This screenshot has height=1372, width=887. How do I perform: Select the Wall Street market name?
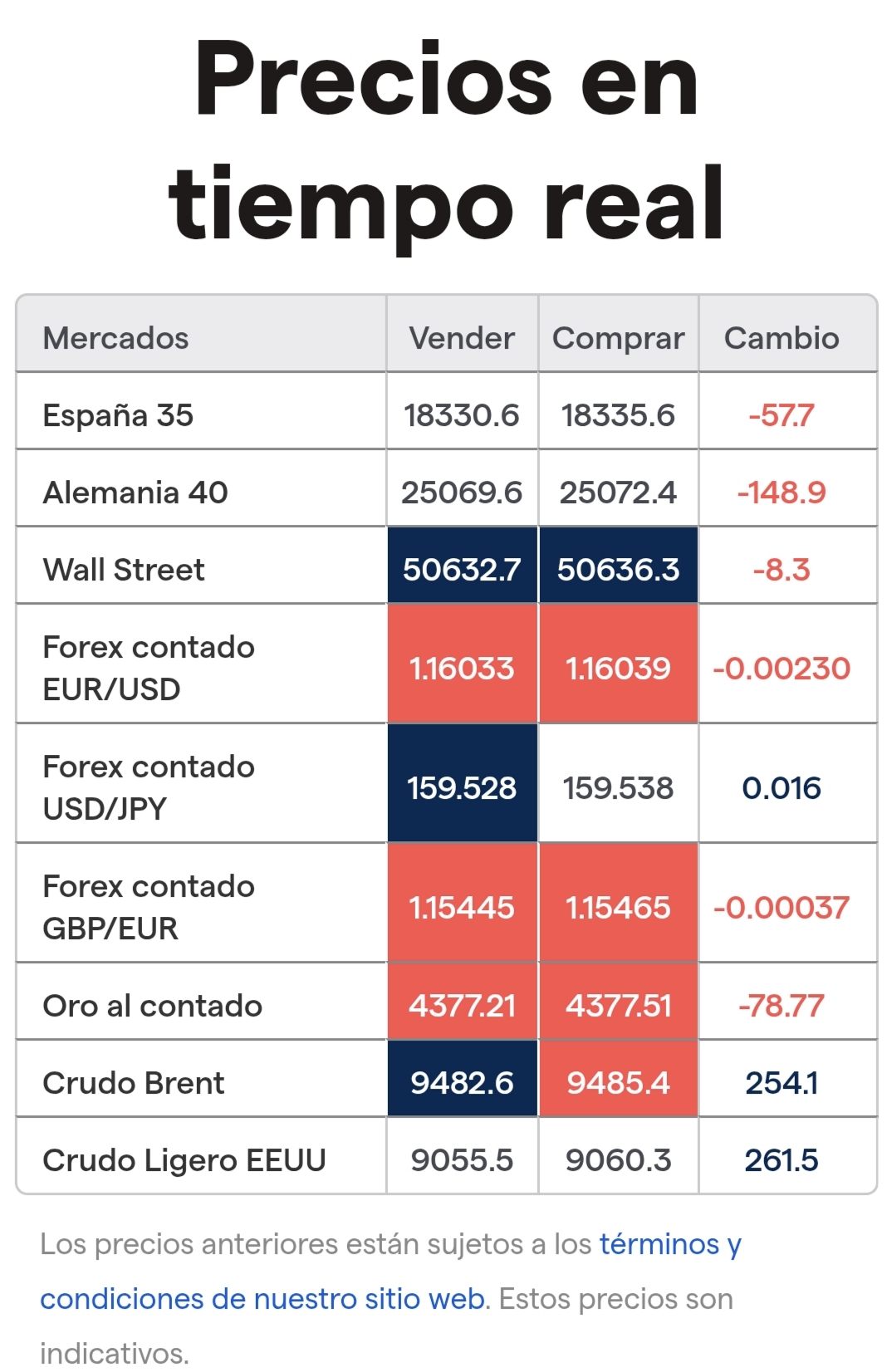tap(124, 570)
